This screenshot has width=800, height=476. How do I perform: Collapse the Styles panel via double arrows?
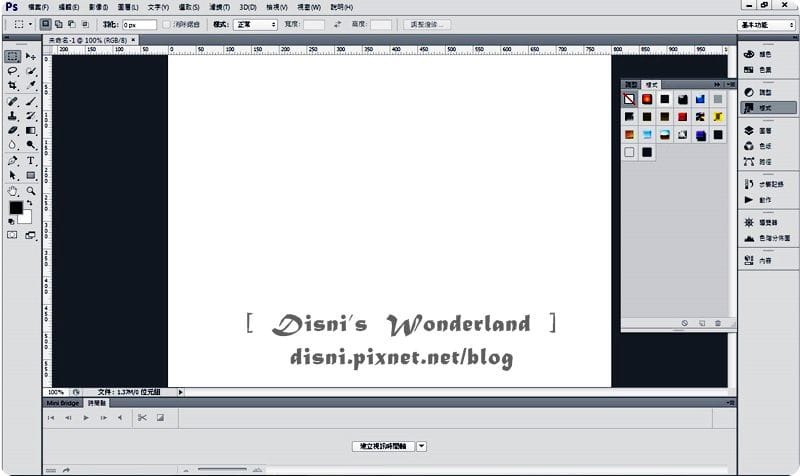pos(717,84)
